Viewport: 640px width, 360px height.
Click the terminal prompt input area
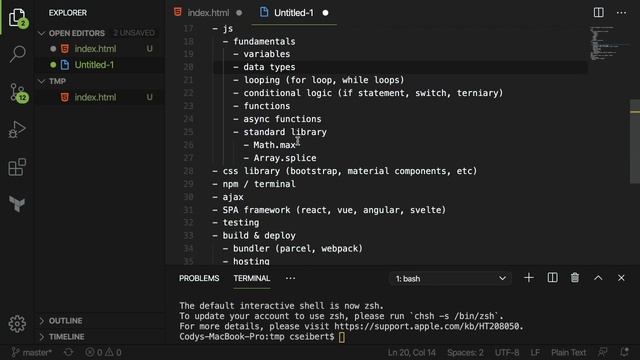coord(342,337)
